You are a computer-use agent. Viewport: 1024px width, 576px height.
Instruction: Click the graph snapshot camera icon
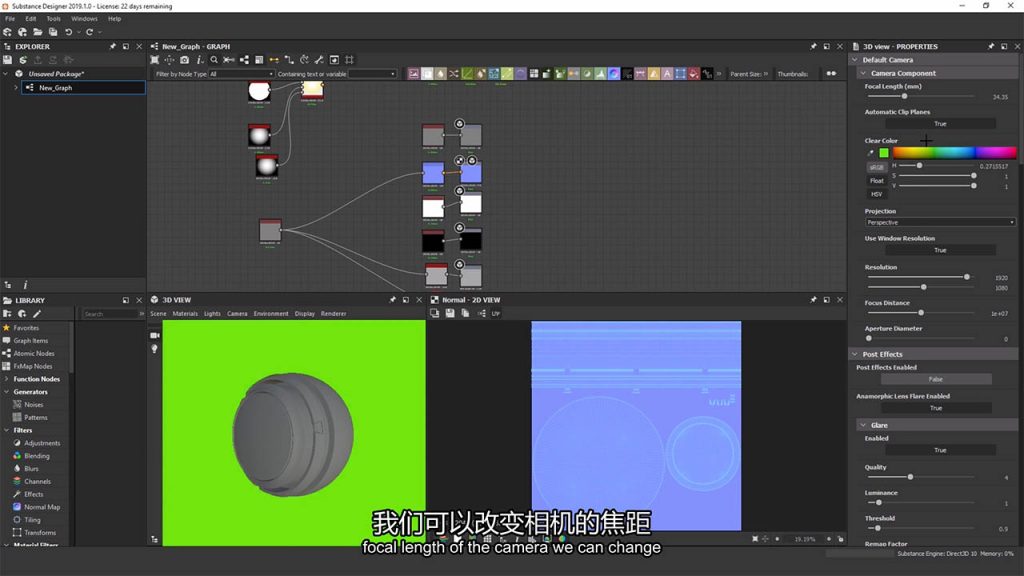(x=185, y=60)
